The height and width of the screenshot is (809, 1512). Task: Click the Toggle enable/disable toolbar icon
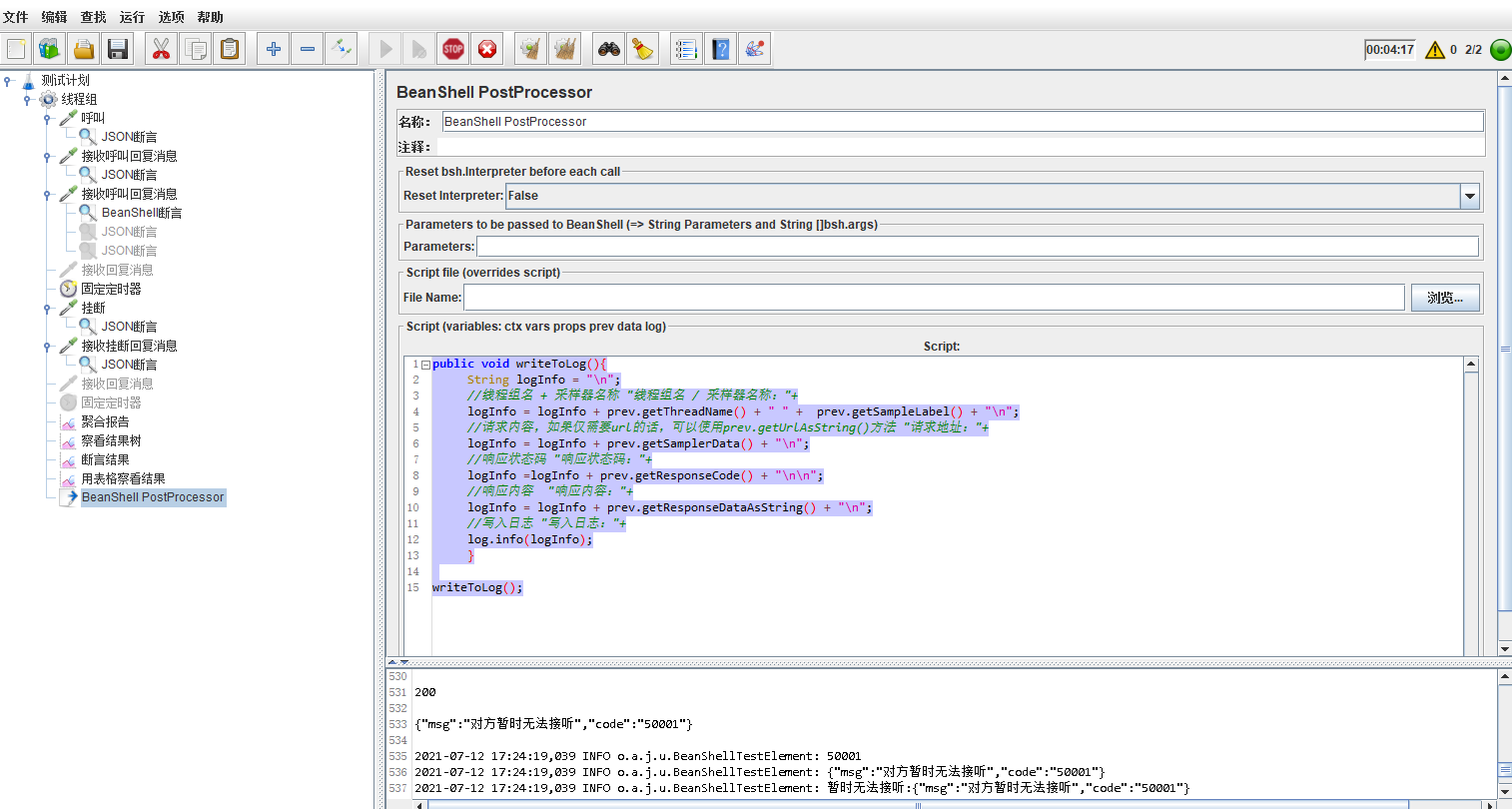click(342, 49)
